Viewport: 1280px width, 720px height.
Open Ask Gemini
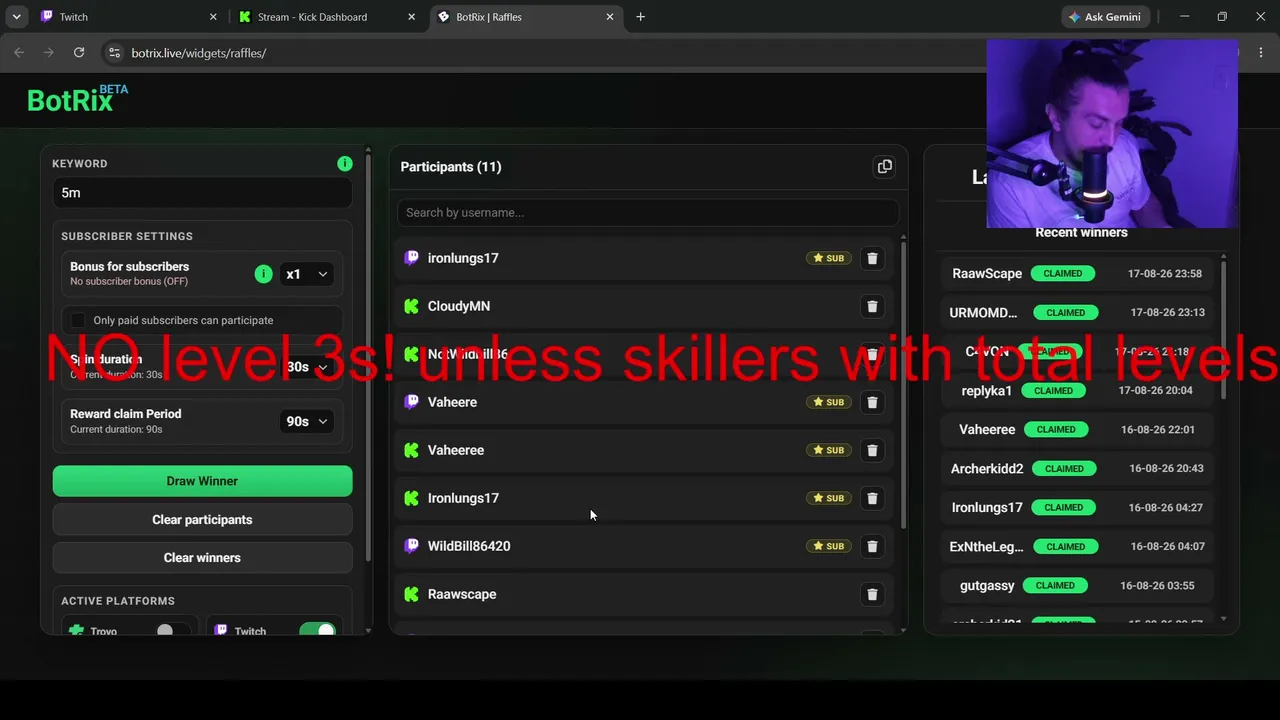coord(1105,17)
